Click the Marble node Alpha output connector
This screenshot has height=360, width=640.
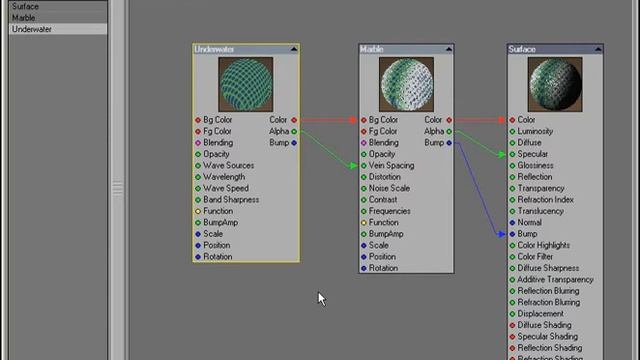(449, 131)
